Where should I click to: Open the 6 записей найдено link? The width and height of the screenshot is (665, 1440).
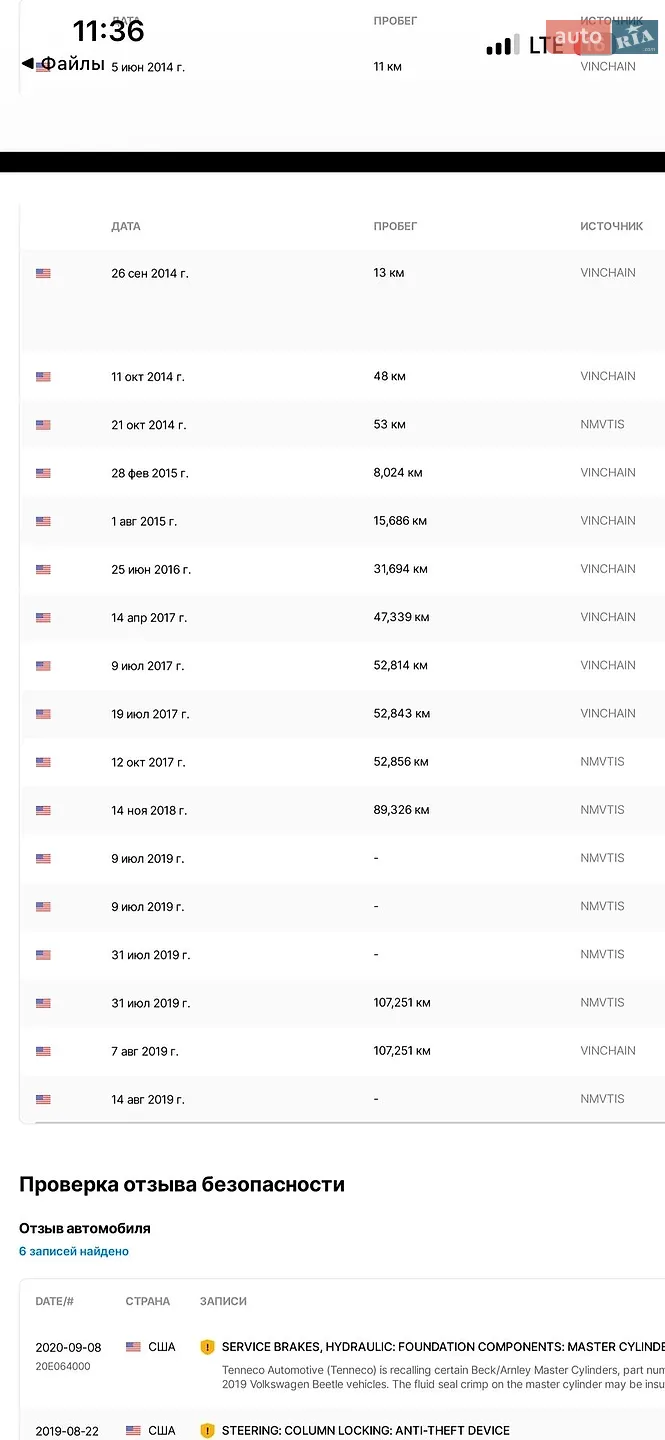pos(74,1251)
